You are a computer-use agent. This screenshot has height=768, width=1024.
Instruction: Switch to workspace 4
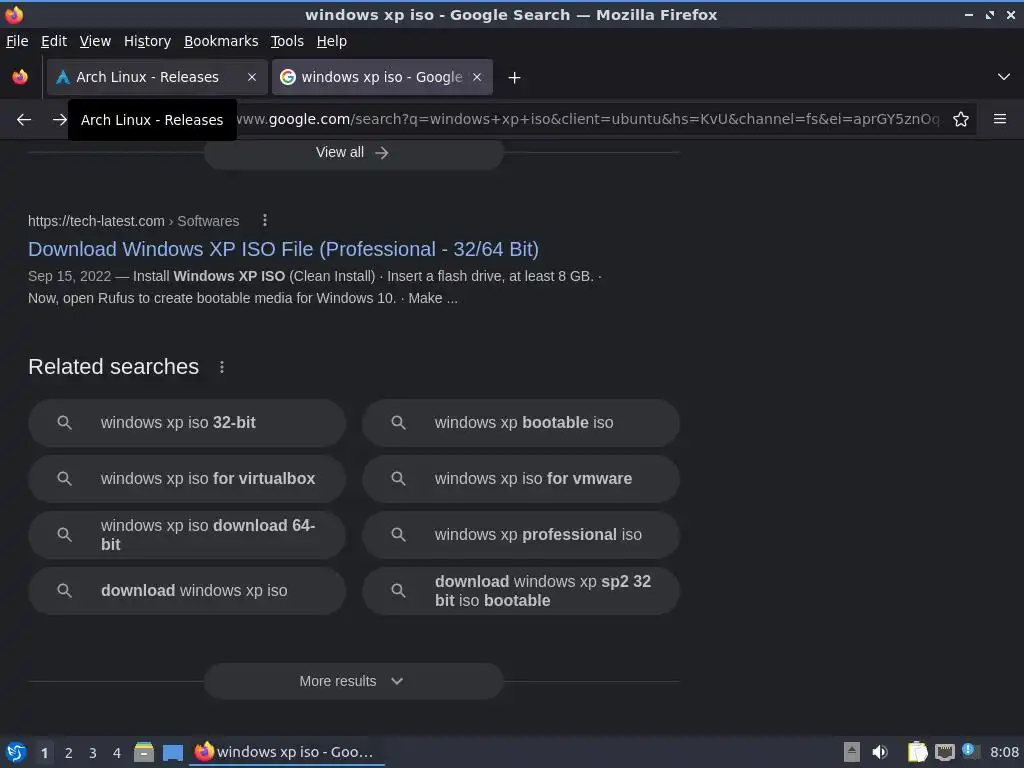[x=117, y=753]
